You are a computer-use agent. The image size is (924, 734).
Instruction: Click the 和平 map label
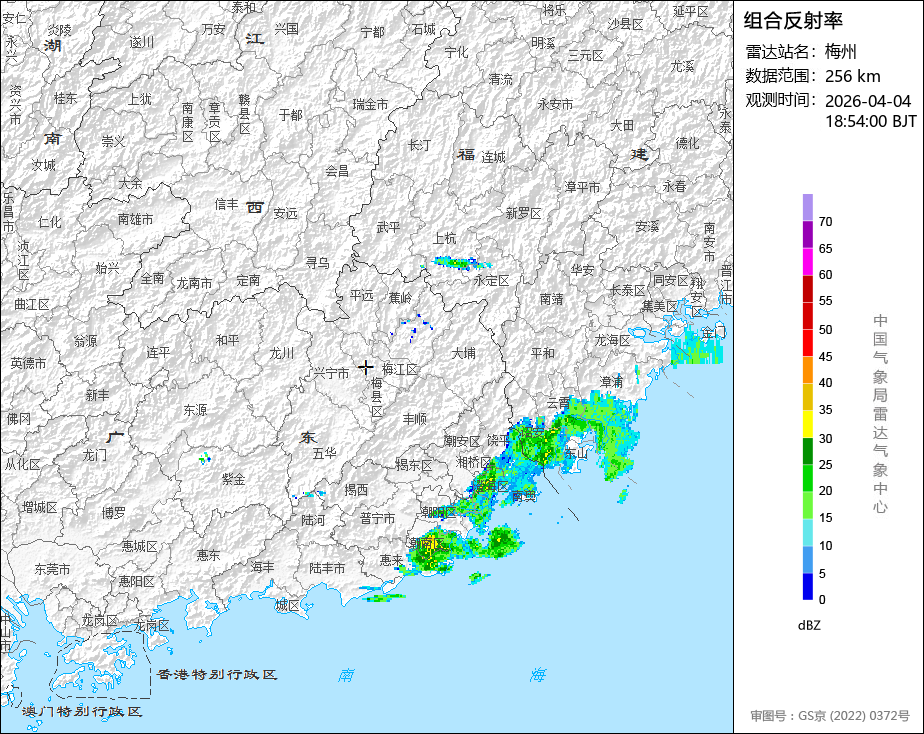tap(227, 340)
